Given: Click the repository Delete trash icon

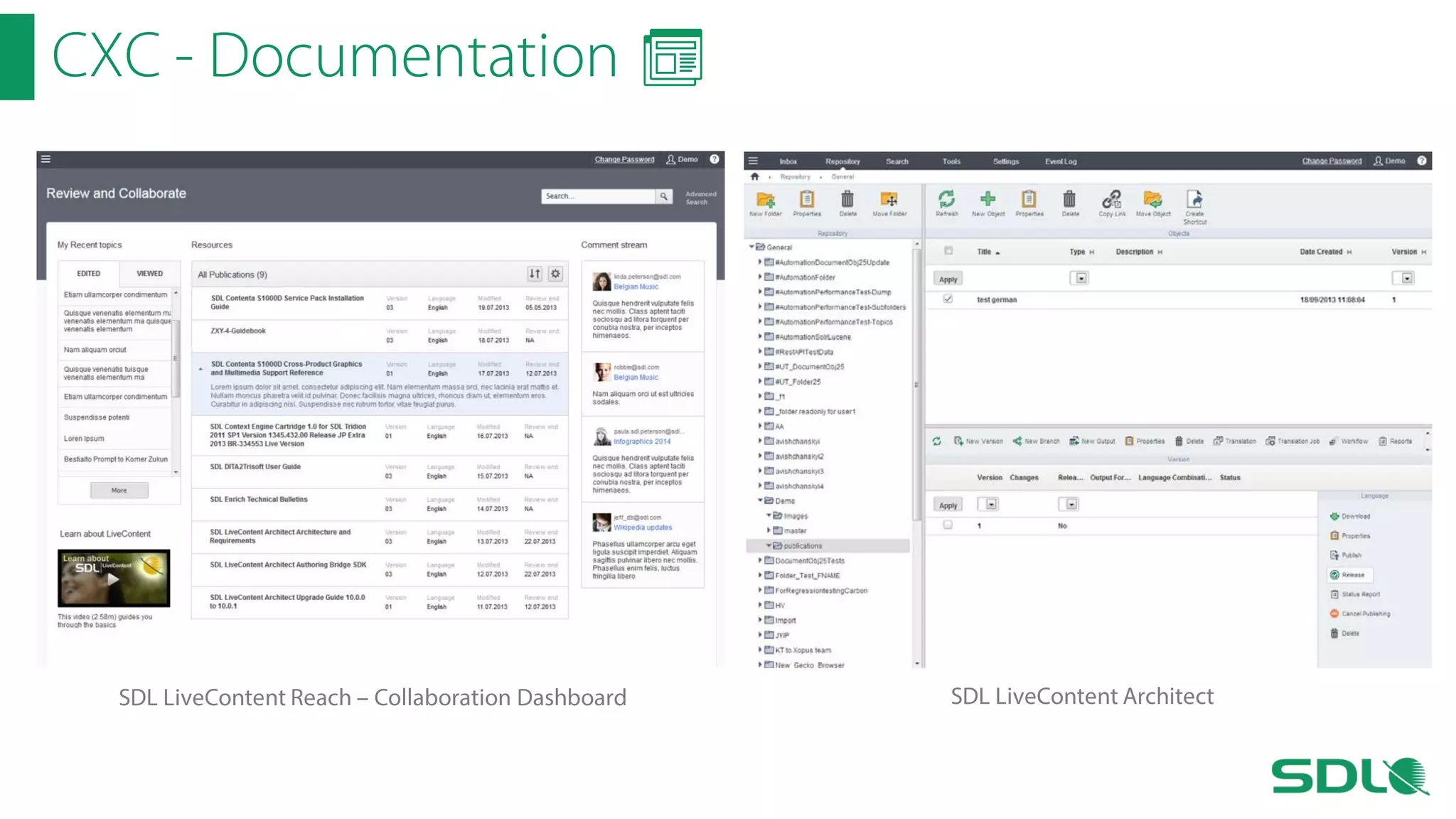Looking at the screenshot, I should [847, 199].
